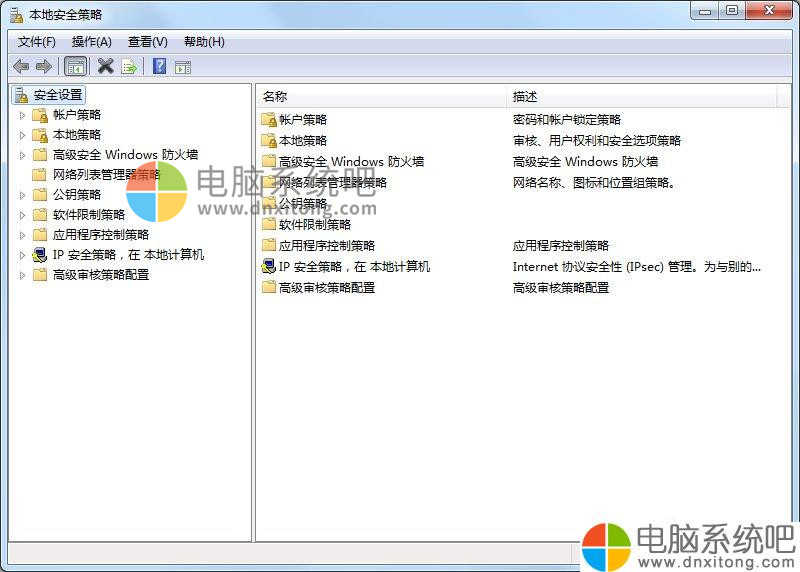Select 高级审核策略配置 name in right list

point(327,287)
